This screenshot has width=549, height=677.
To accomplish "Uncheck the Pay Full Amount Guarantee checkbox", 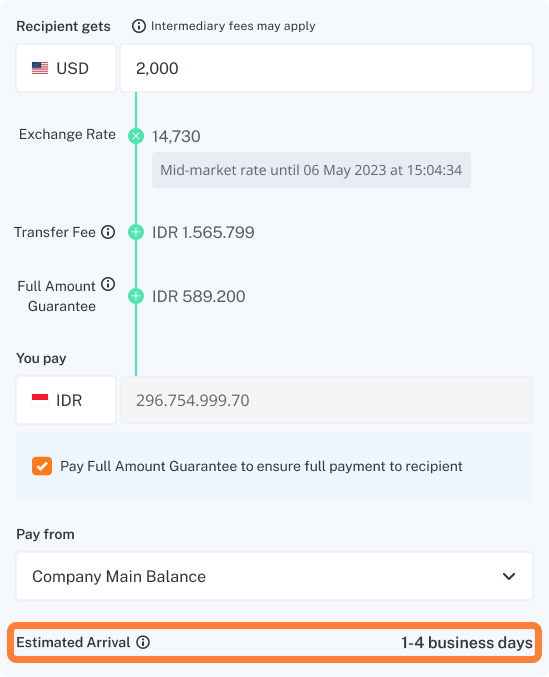I will [42, 466].
